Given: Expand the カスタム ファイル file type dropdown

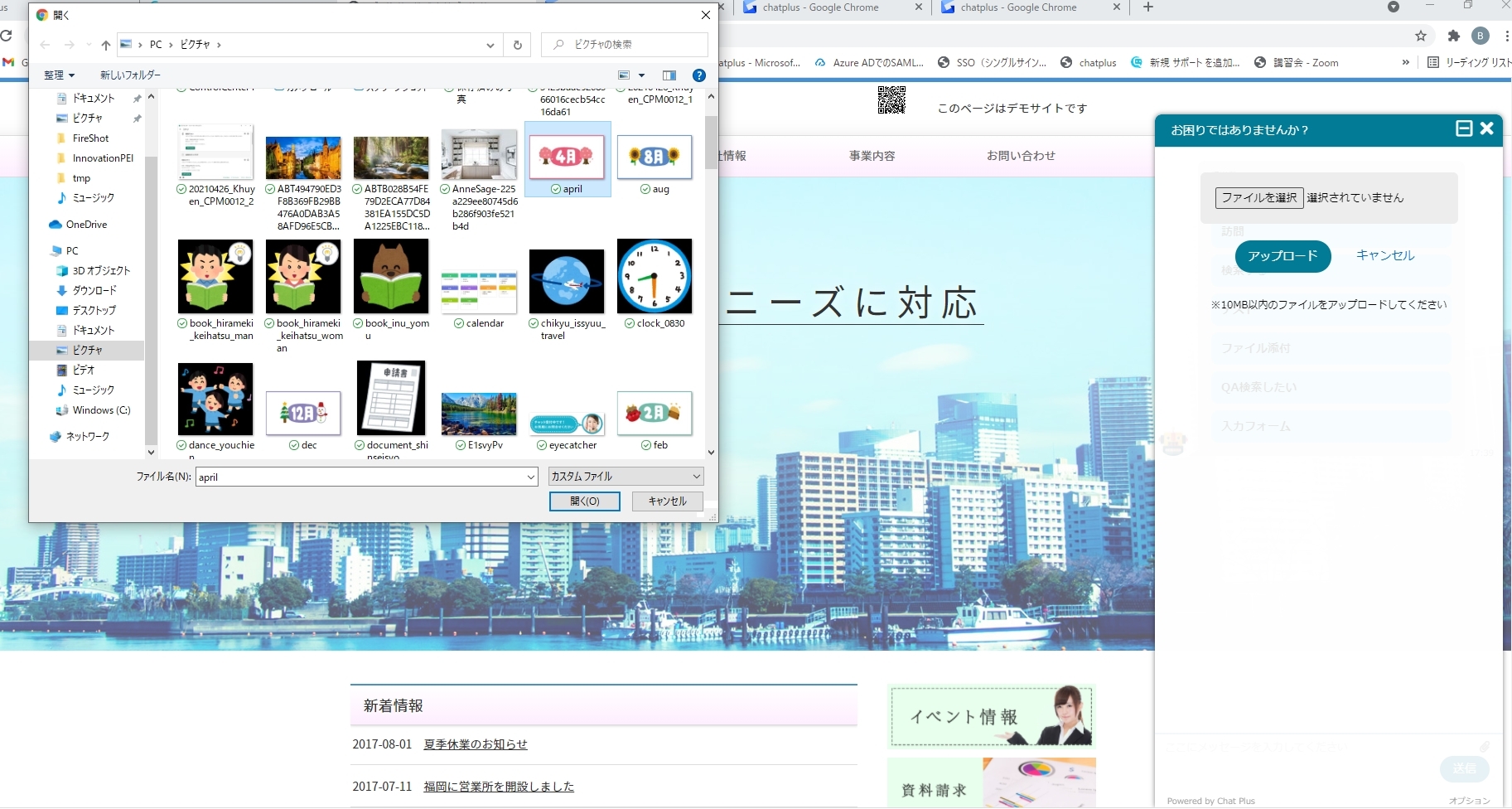Looking at the screenshot, I should (x=626, y=477).
